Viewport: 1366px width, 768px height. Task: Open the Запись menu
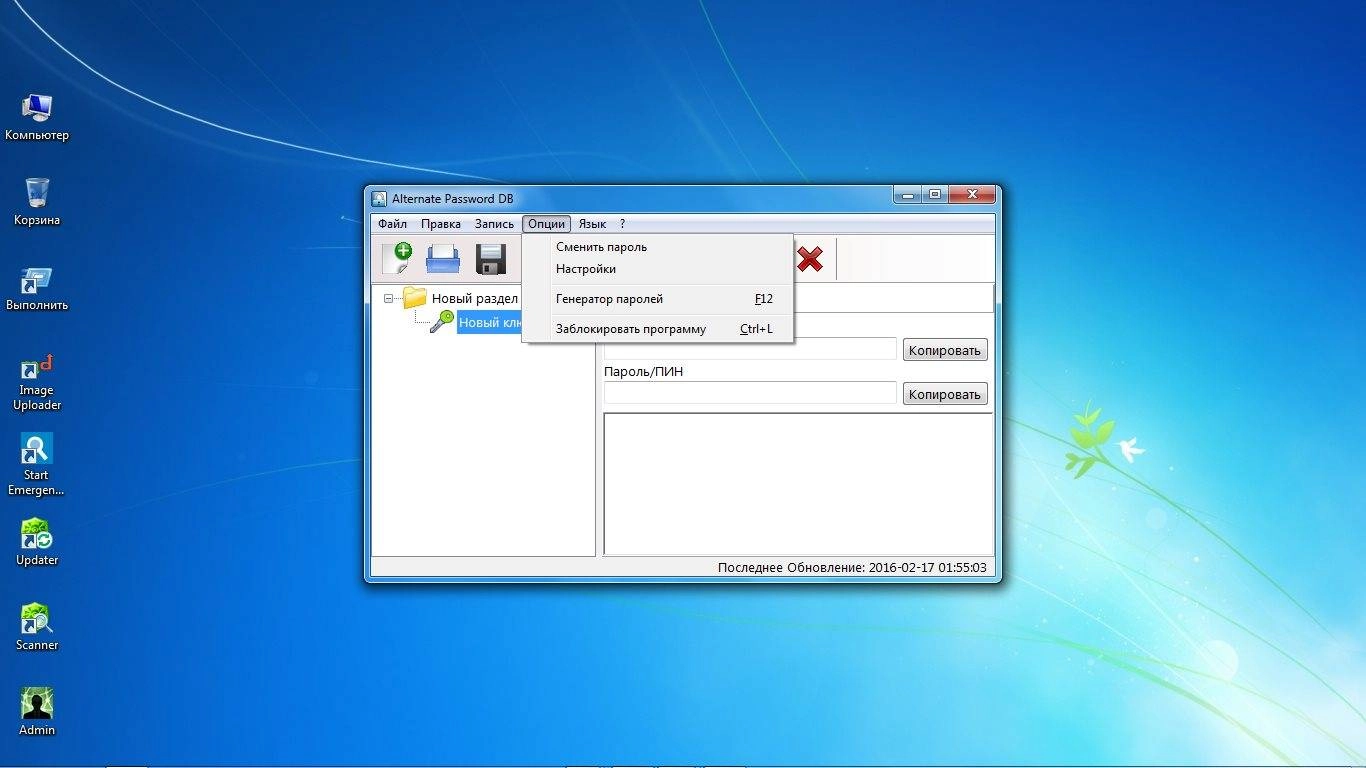pos(494,224)
